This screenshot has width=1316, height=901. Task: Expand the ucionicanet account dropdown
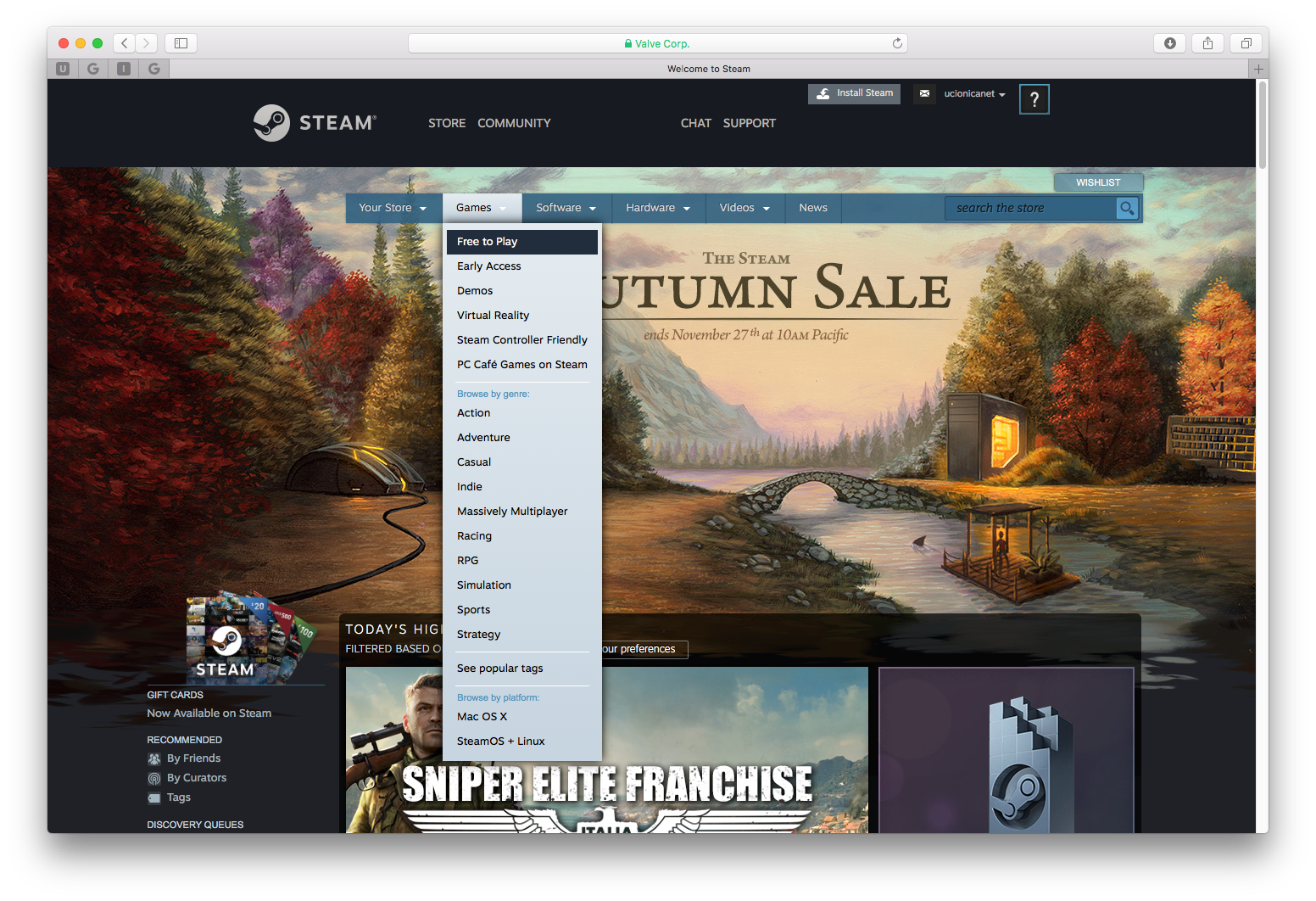tap(974, 93)
